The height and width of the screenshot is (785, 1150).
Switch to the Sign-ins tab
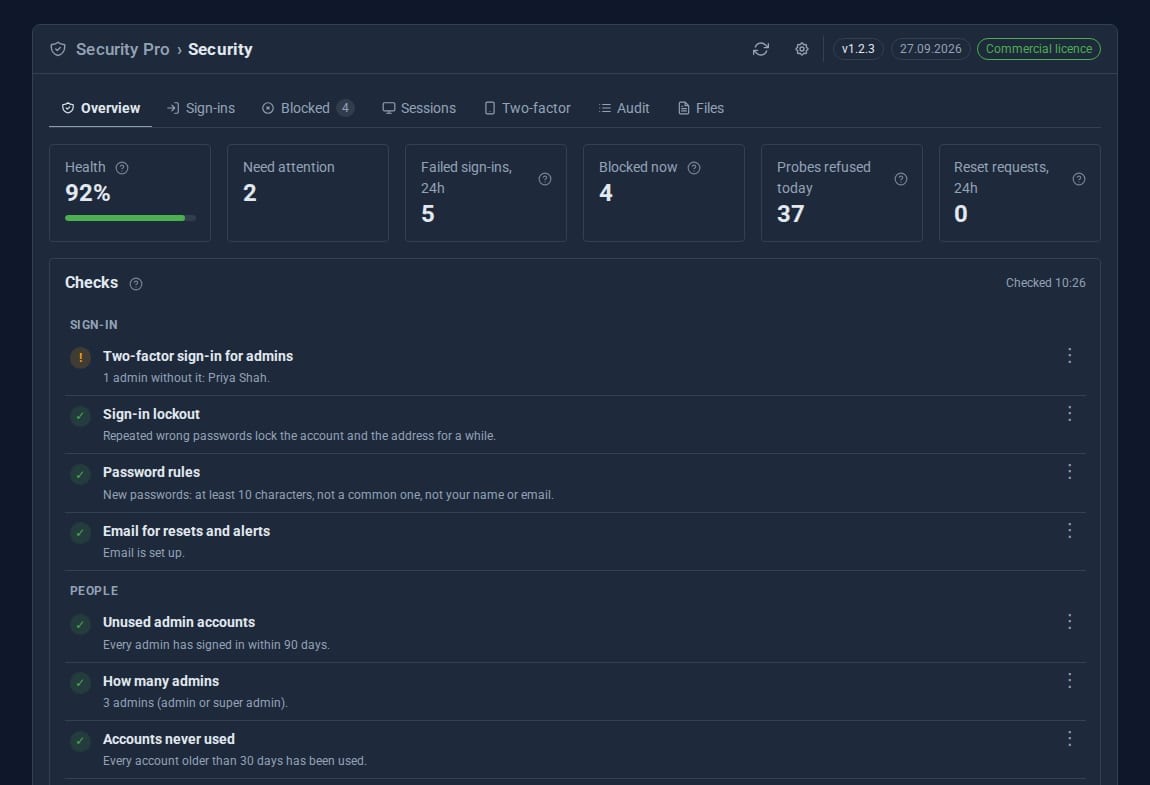(201, 109)
